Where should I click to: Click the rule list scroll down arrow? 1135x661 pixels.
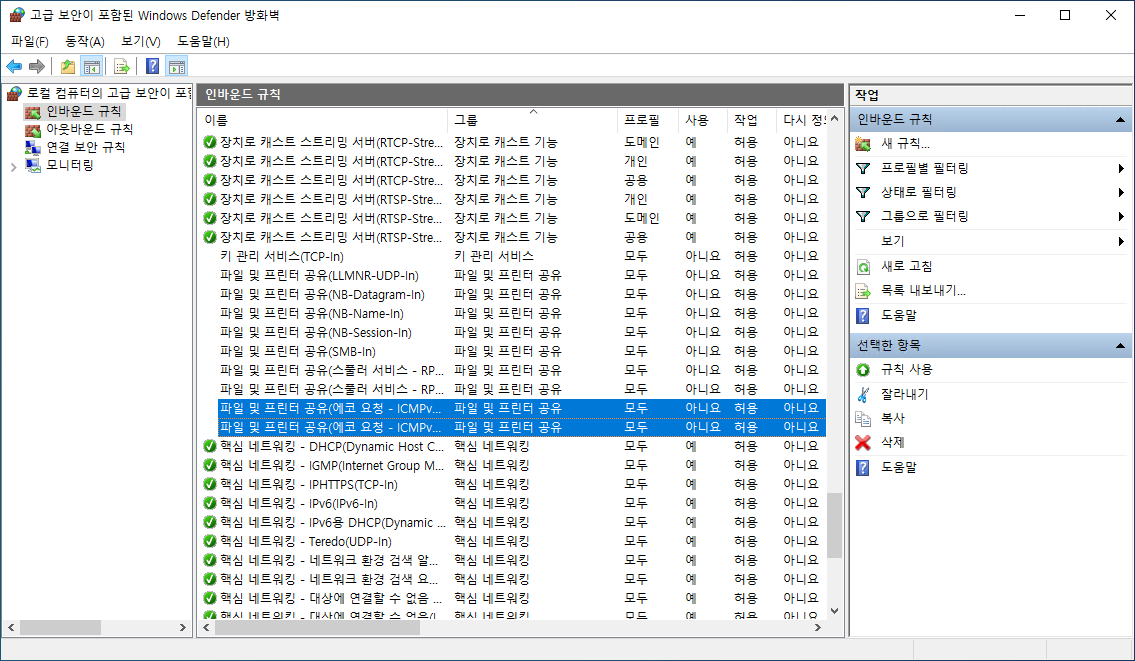point(835,611)
